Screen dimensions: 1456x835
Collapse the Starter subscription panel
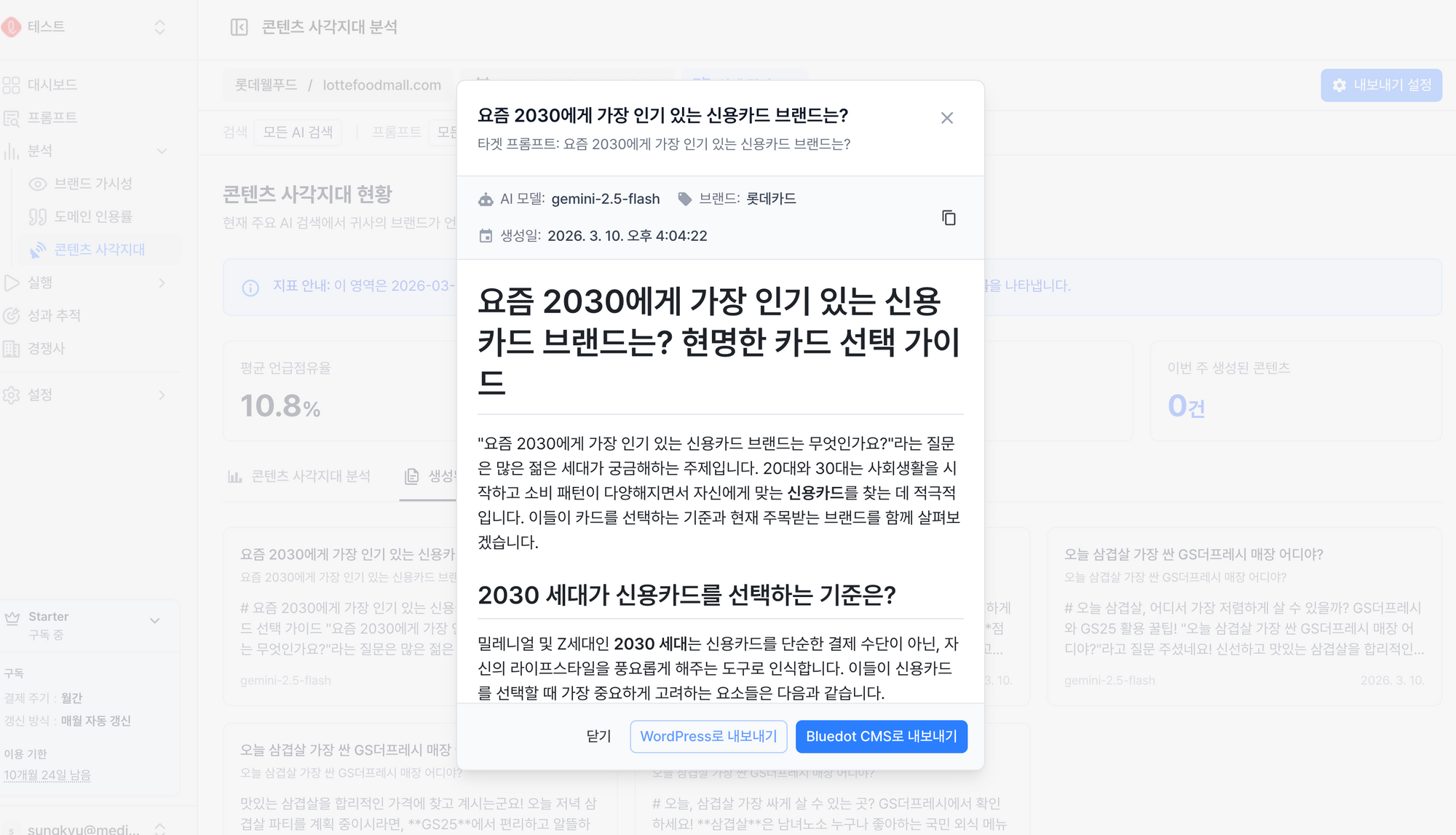pyautogui.click(x=154, y=621)
